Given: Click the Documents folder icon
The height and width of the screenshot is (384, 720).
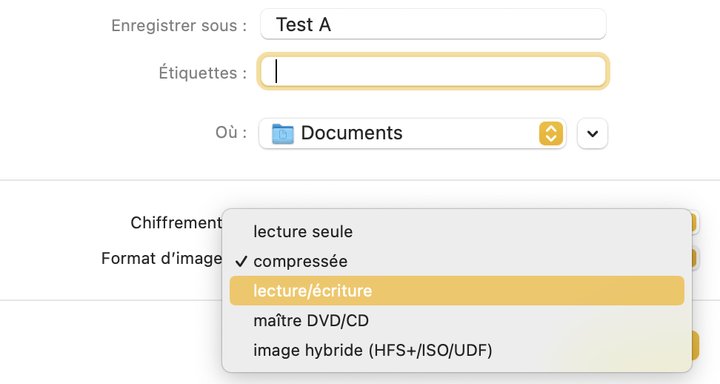Looking at the screenshot, I should tap(282, 134).
